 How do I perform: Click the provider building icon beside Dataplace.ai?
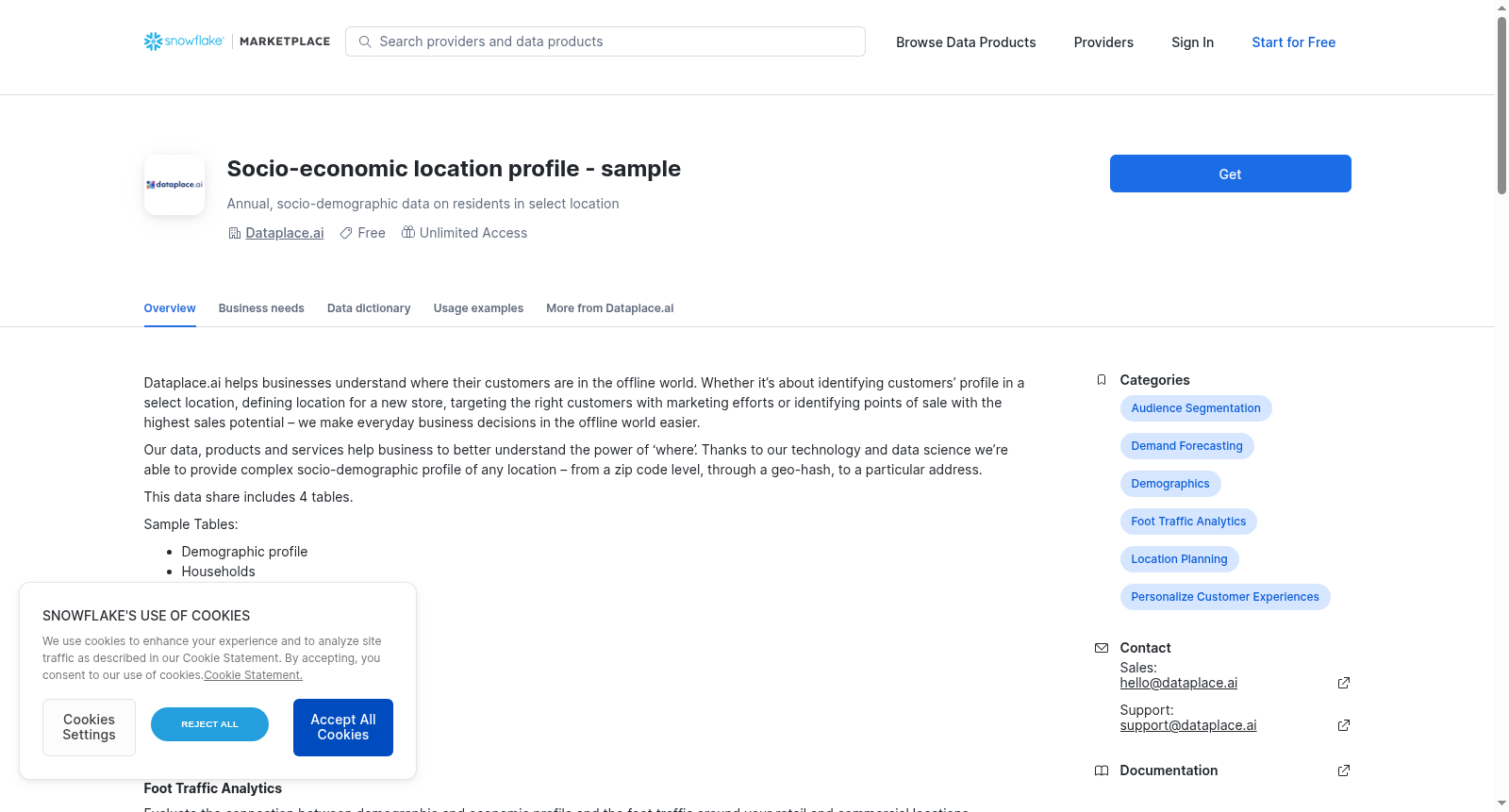[x=235, y=233]
